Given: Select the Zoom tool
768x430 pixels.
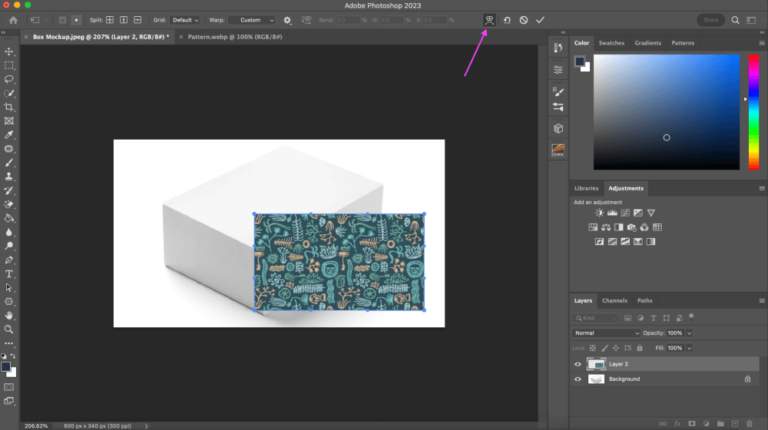Looking at the screenshot, I should (x=9, y=329).
